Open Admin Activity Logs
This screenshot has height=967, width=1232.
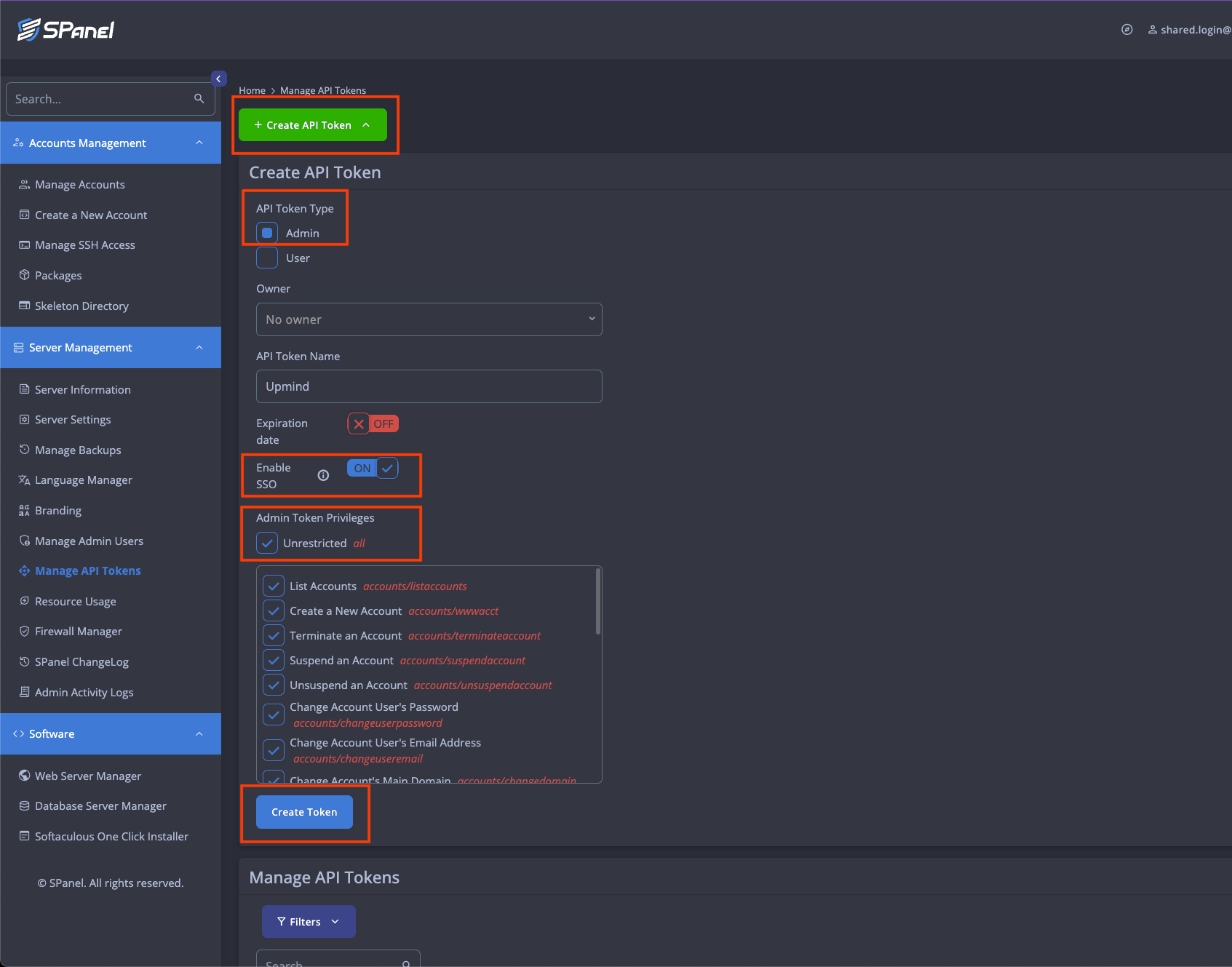coord(84,693)
